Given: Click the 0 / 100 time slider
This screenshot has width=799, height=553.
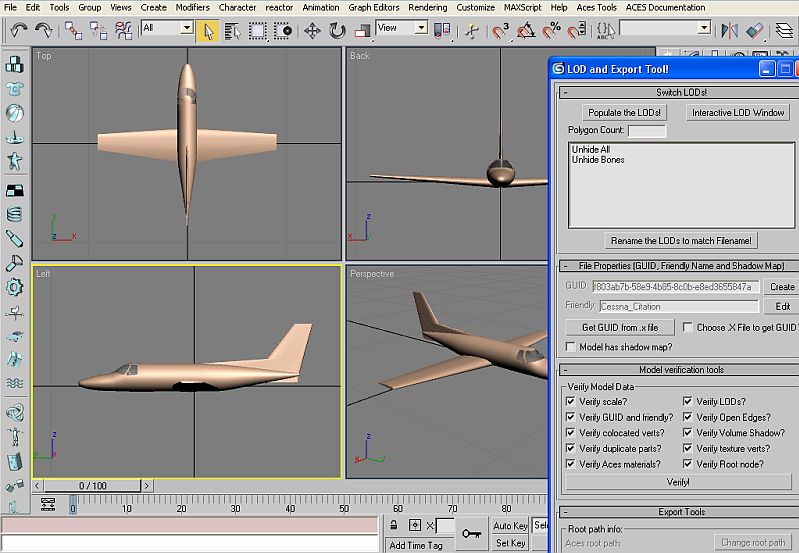Looking at the screenshot, I should (92, 486).
